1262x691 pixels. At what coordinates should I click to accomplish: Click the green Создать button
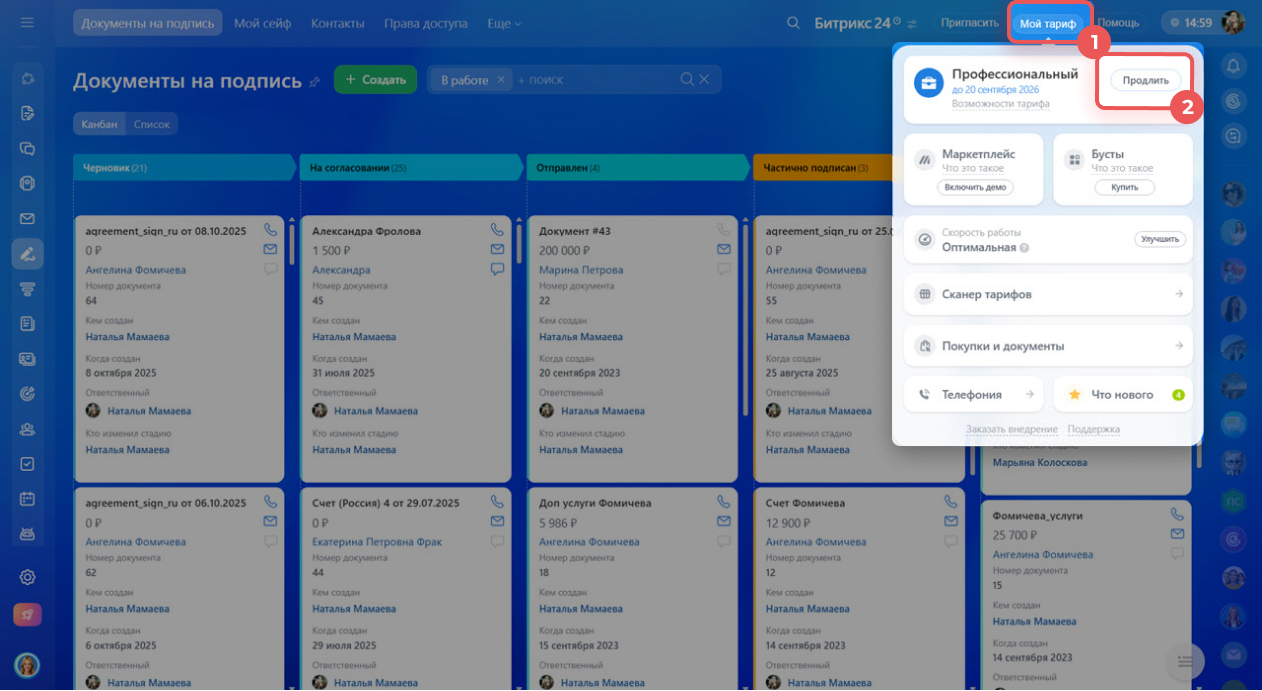(x=375, y=80)
